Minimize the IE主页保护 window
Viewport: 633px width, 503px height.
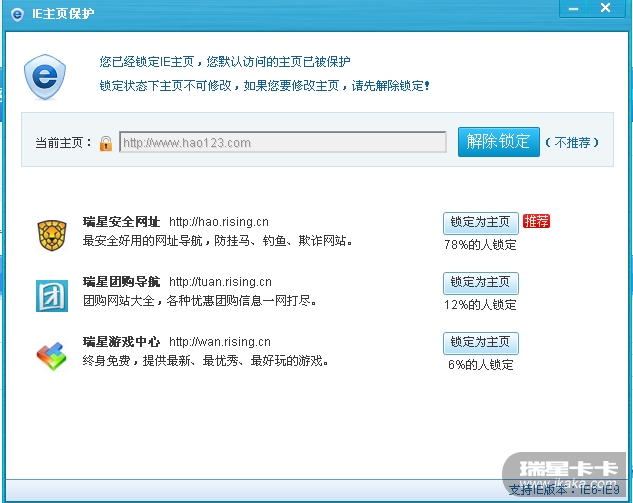pos(573,8)
